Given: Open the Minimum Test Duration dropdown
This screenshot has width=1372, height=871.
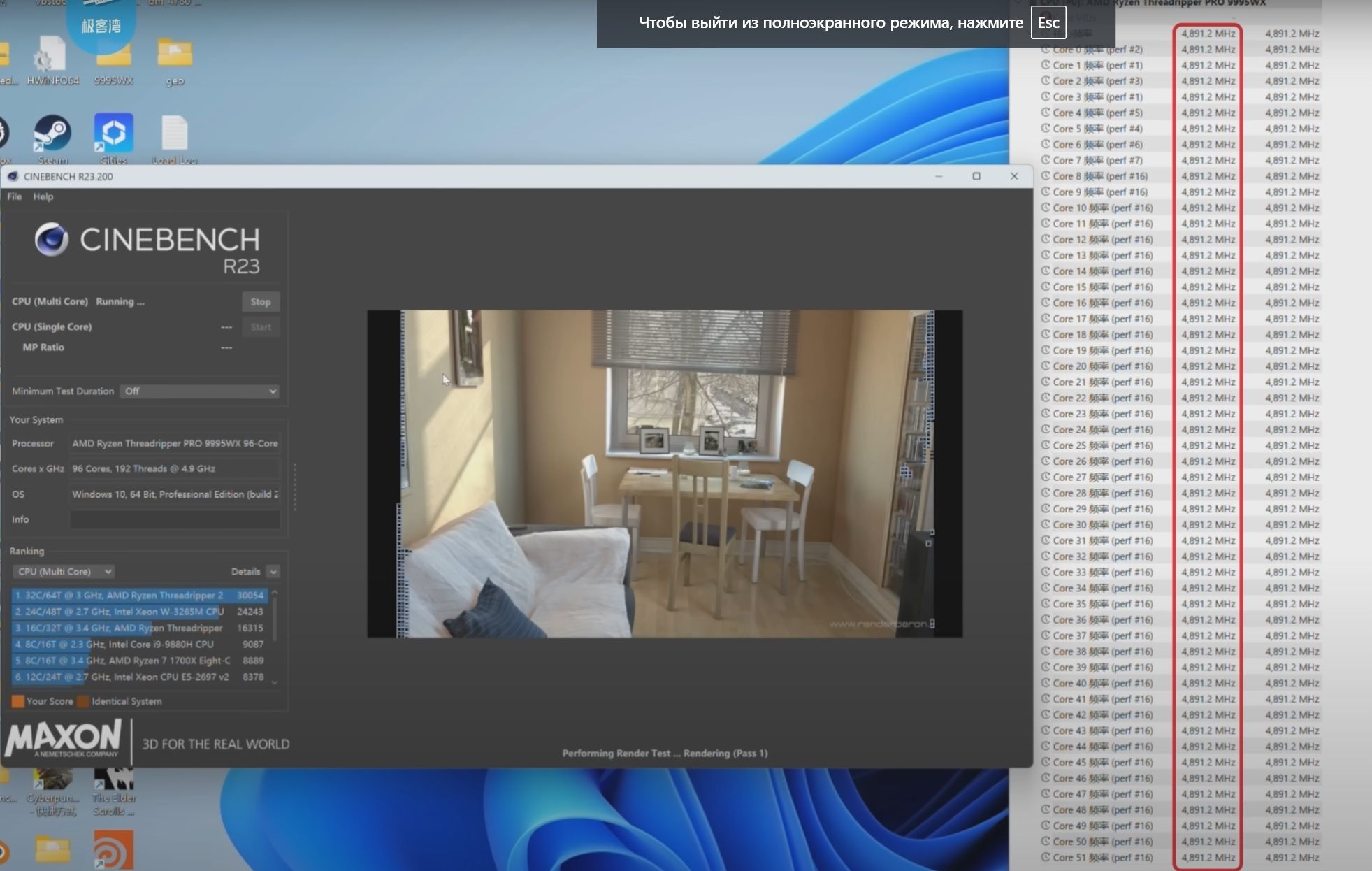Looking at the screenshot, I should pos(200,391).
